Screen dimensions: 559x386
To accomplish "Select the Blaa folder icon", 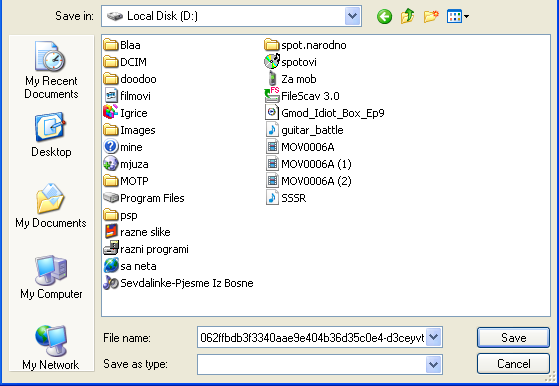I will click(111, 45).
